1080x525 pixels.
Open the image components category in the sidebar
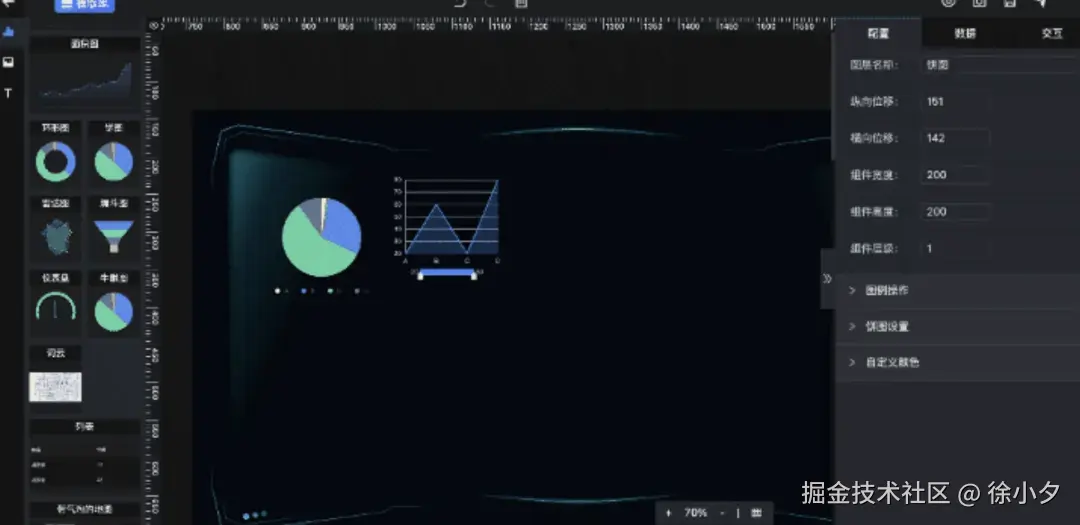[8, 63]
